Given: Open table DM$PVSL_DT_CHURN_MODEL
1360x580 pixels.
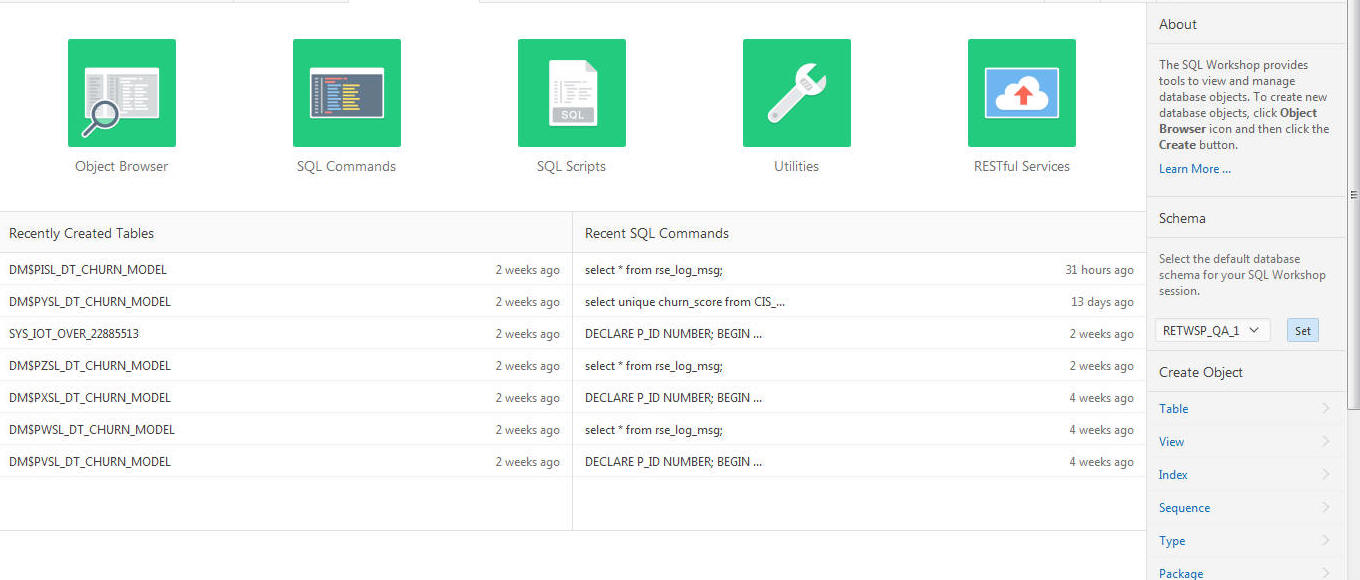Looking at the screenshot, I should tap(90, 462).
